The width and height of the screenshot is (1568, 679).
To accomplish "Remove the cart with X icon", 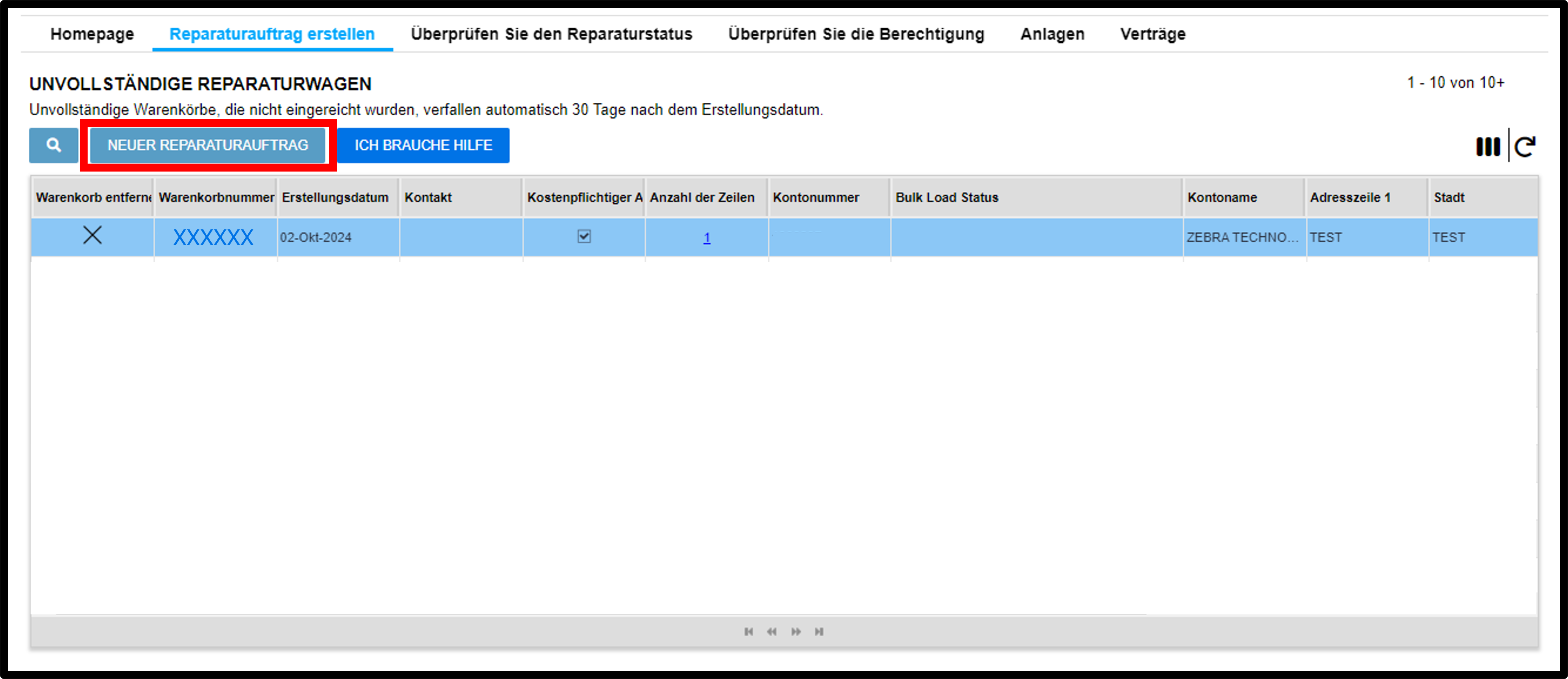I will coord(93,235).
